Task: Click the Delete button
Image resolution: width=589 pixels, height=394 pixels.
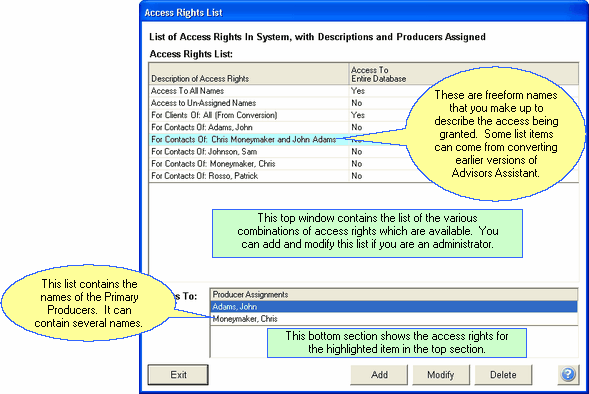Action: tap(503, 374)
